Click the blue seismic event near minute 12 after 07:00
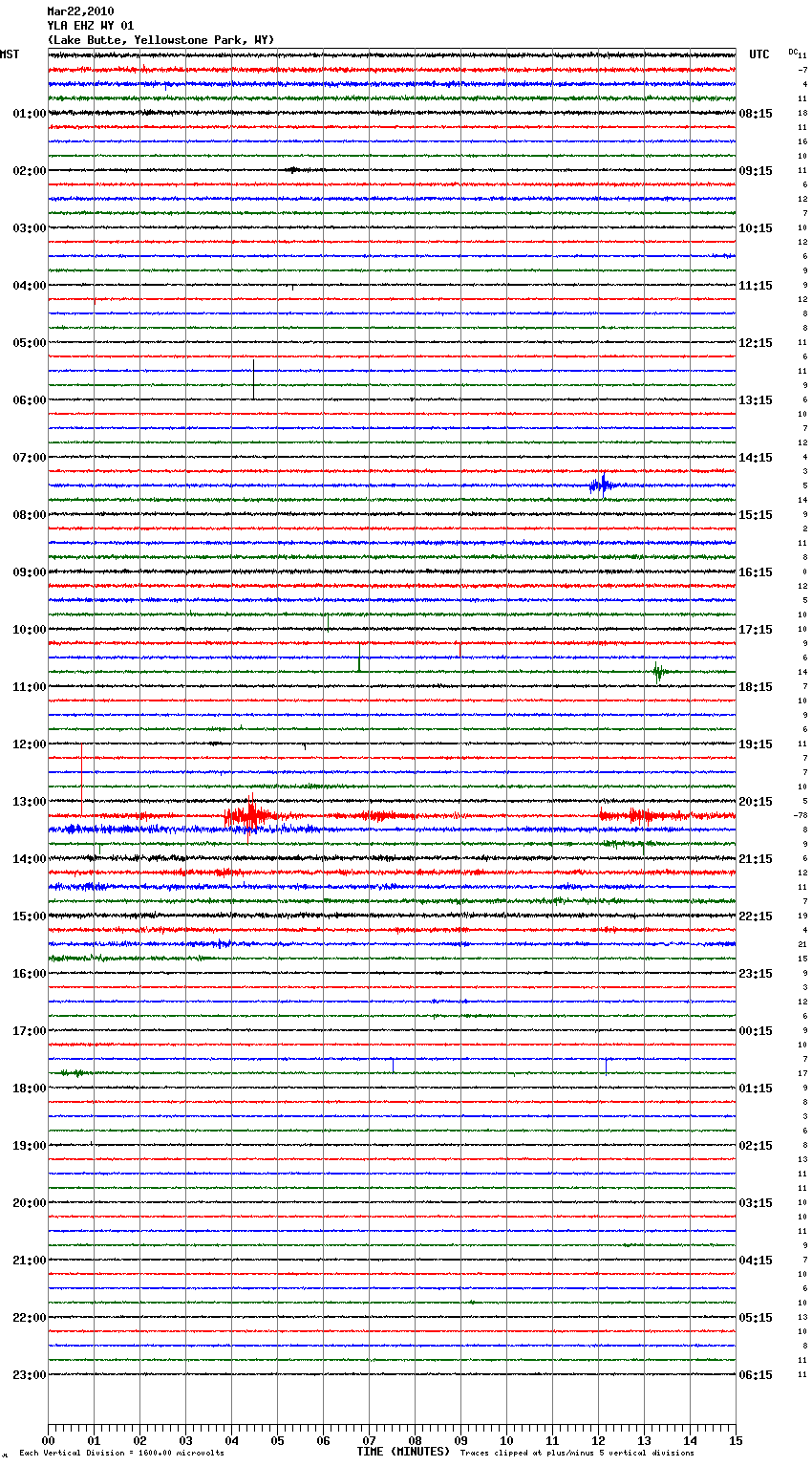 coord(602,485)
